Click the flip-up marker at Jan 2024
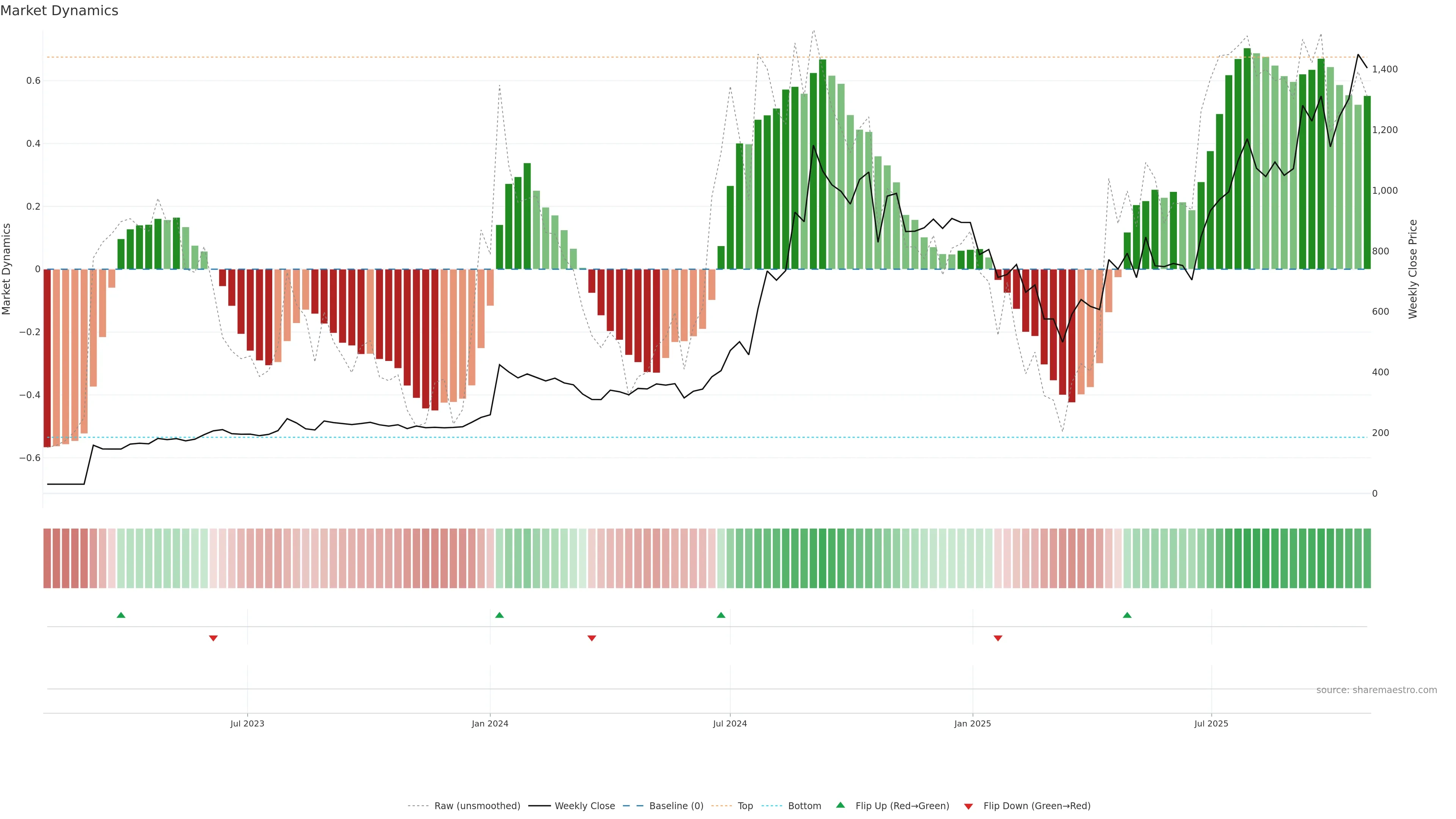The width and height of the screenshot is (1456, 819). [499, 615]
